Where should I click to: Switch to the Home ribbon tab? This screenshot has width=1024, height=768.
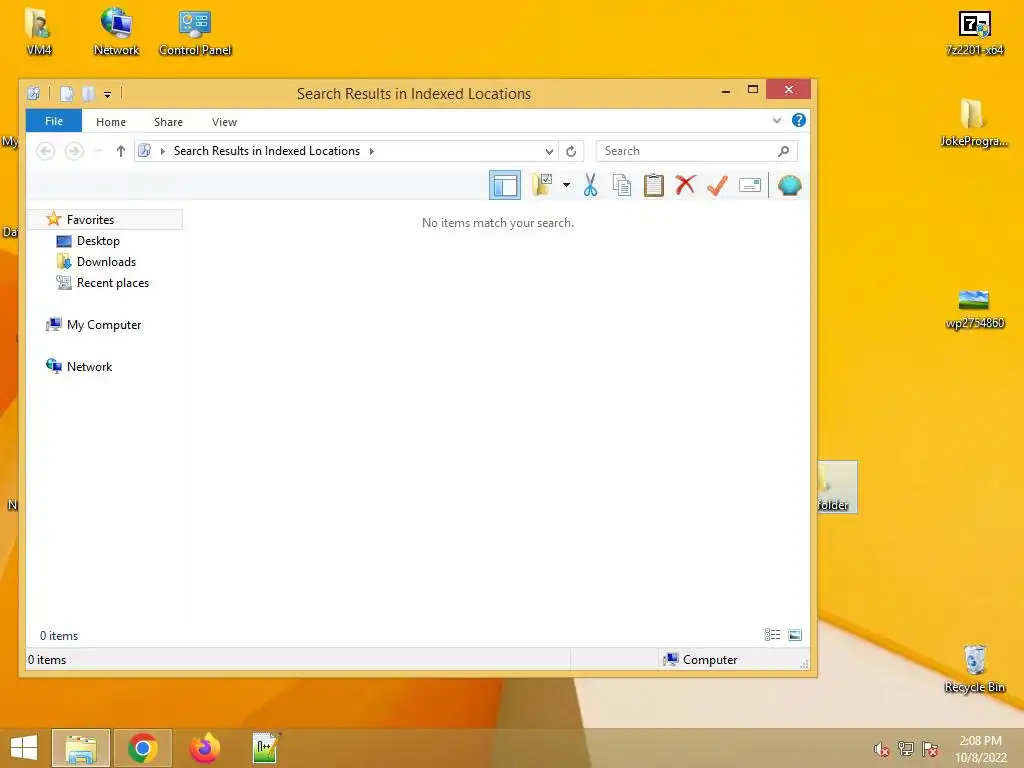click(110, 122)
